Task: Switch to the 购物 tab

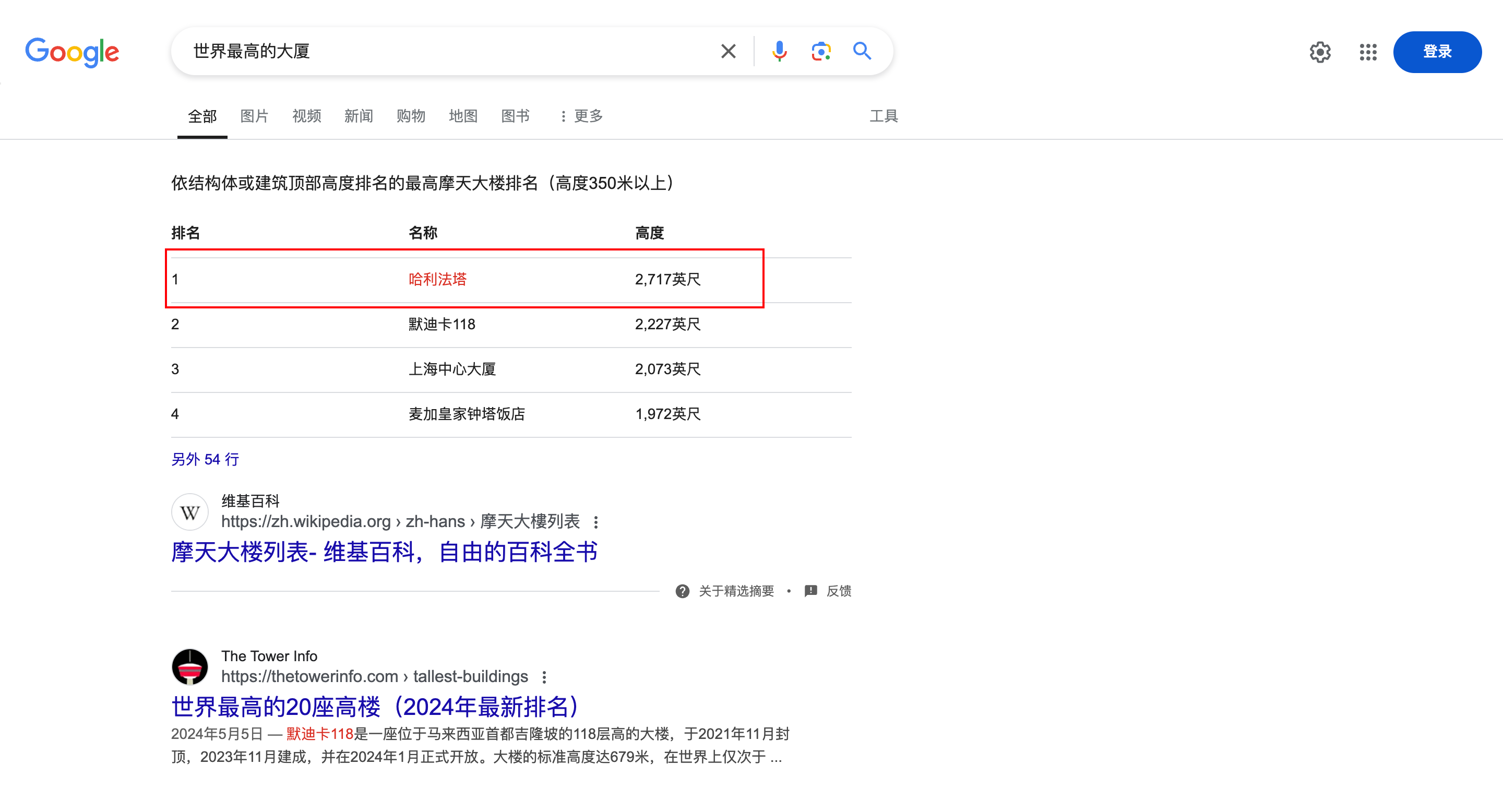Action: (411, 116)
